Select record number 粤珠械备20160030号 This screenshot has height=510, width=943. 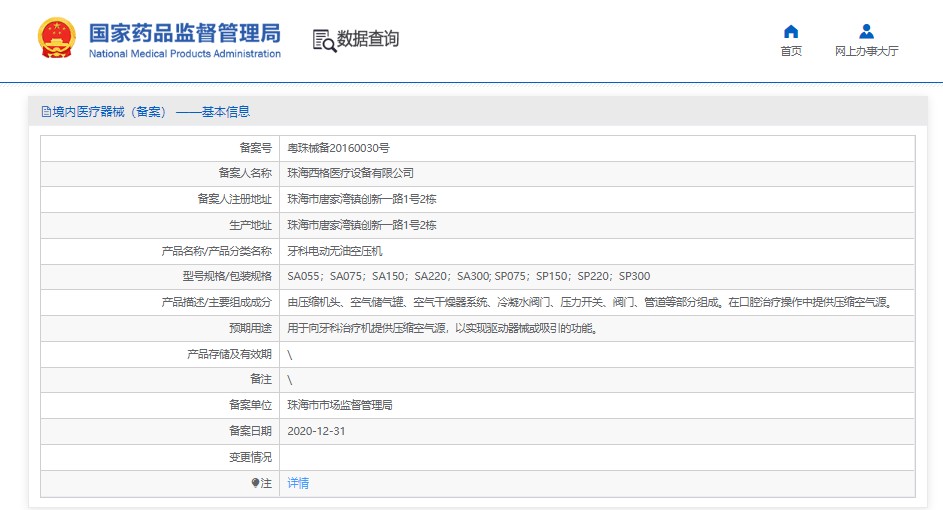point(338,148)
